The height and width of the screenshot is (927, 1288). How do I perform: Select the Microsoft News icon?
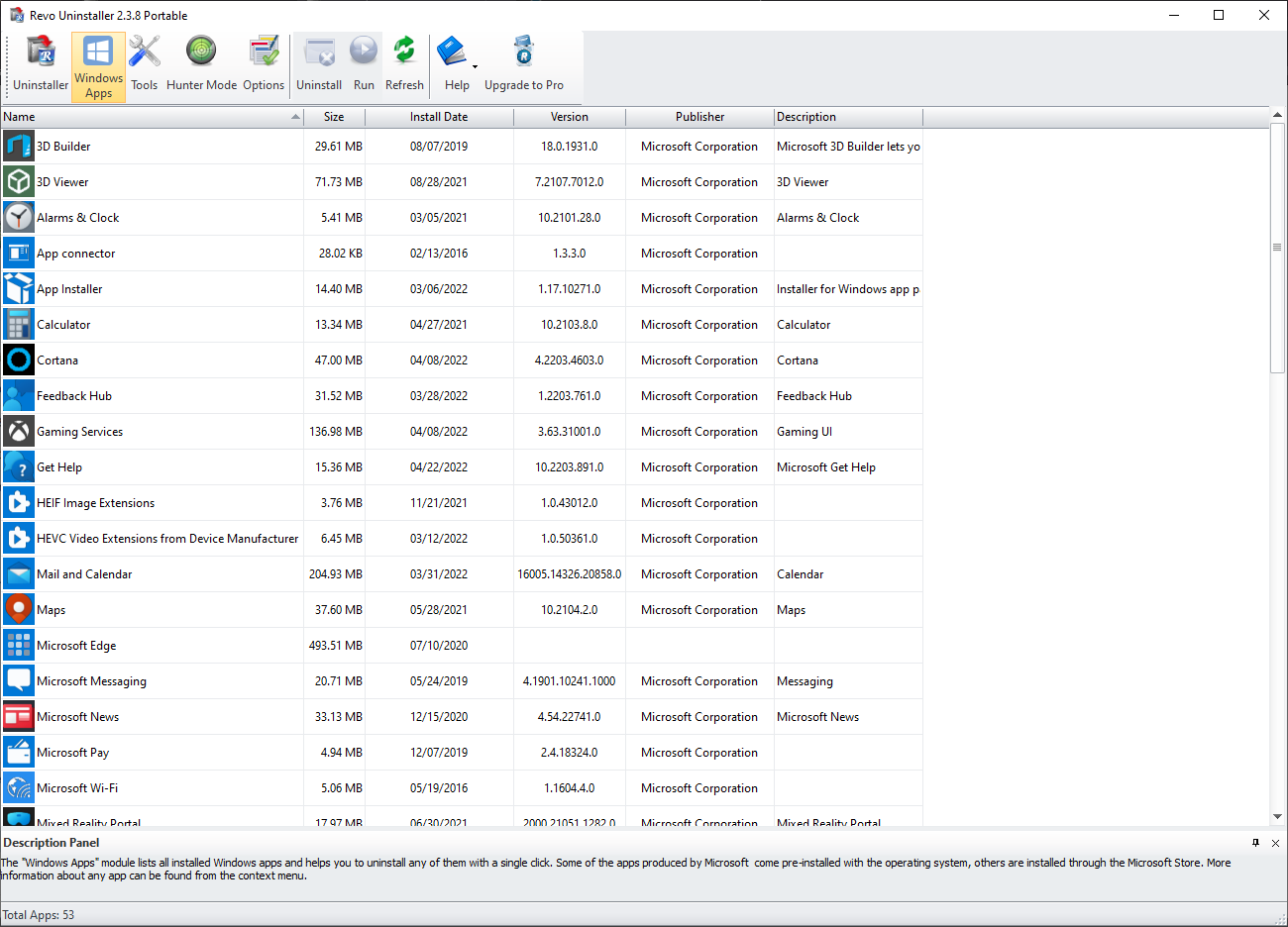click(19, 717)
